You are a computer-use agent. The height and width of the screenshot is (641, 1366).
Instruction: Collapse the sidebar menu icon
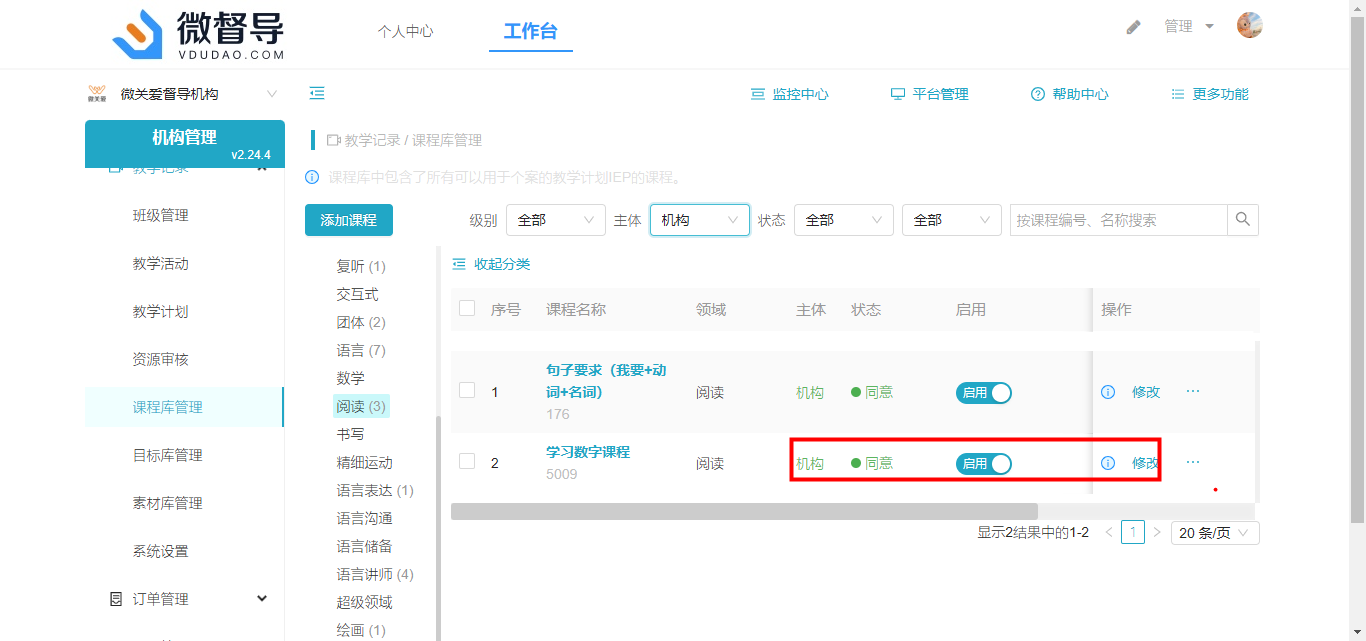317,93
